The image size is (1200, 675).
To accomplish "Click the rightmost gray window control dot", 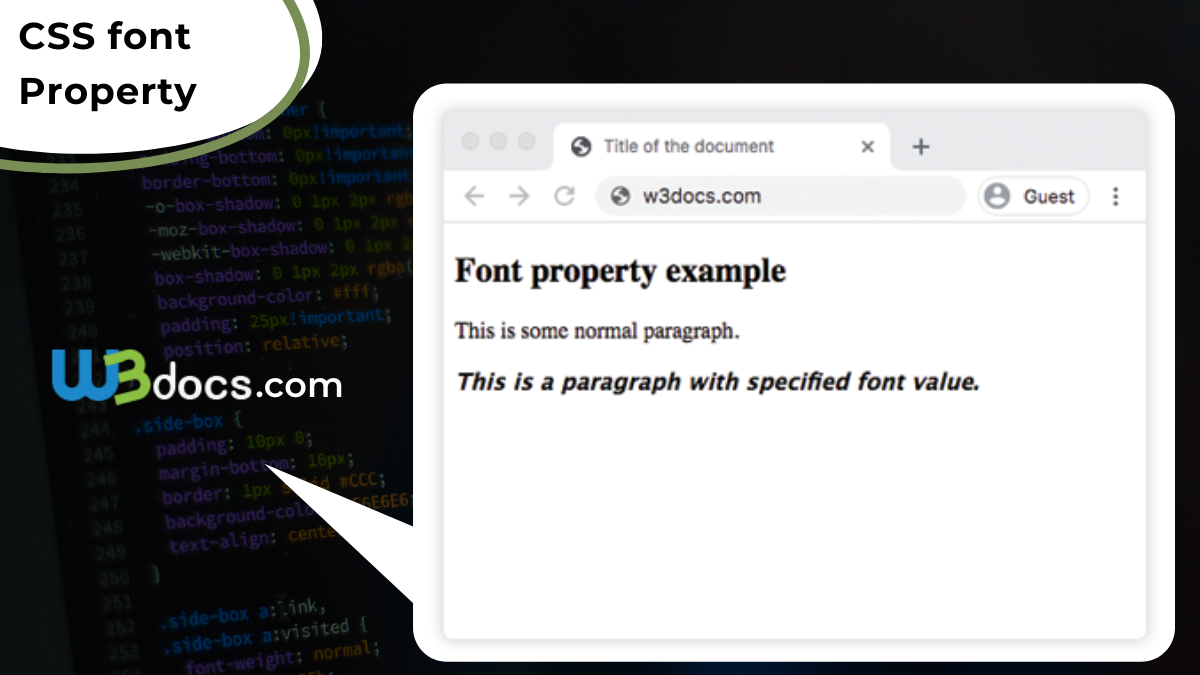I will coord(526,142).
